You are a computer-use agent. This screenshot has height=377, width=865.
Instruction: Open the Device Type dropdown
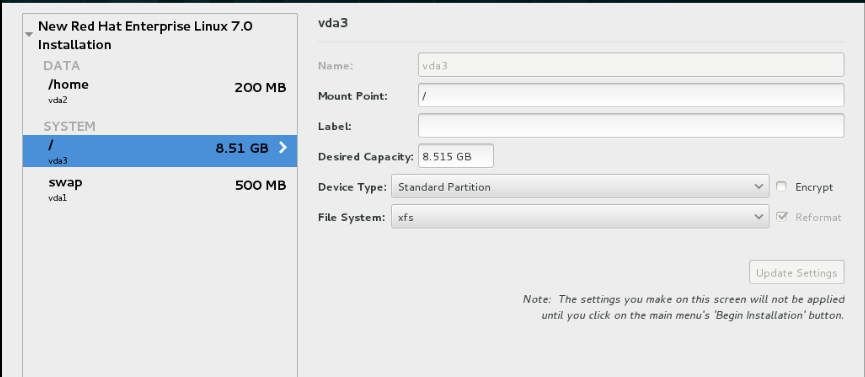(580, 187)
